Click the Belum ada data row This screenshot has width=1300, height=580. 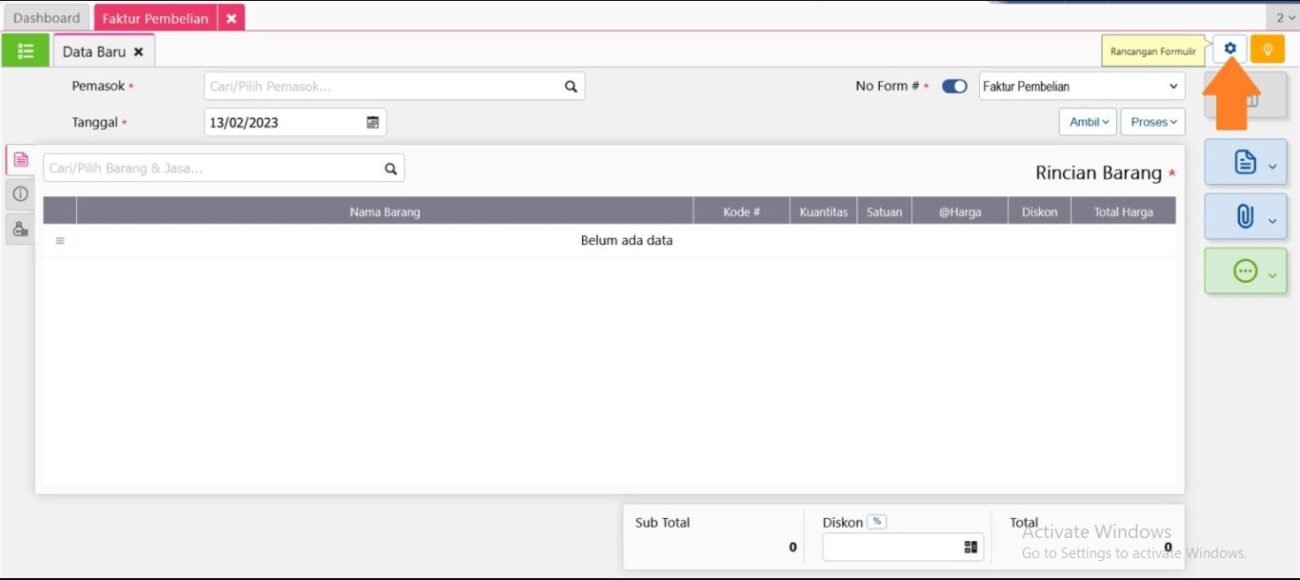pos(610,241)
